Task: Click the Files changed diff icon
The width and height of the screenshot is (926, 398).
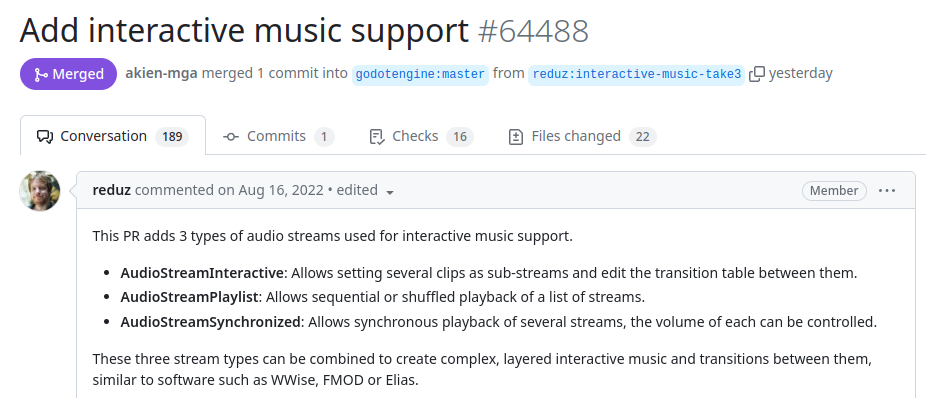Action: point(516,137)
